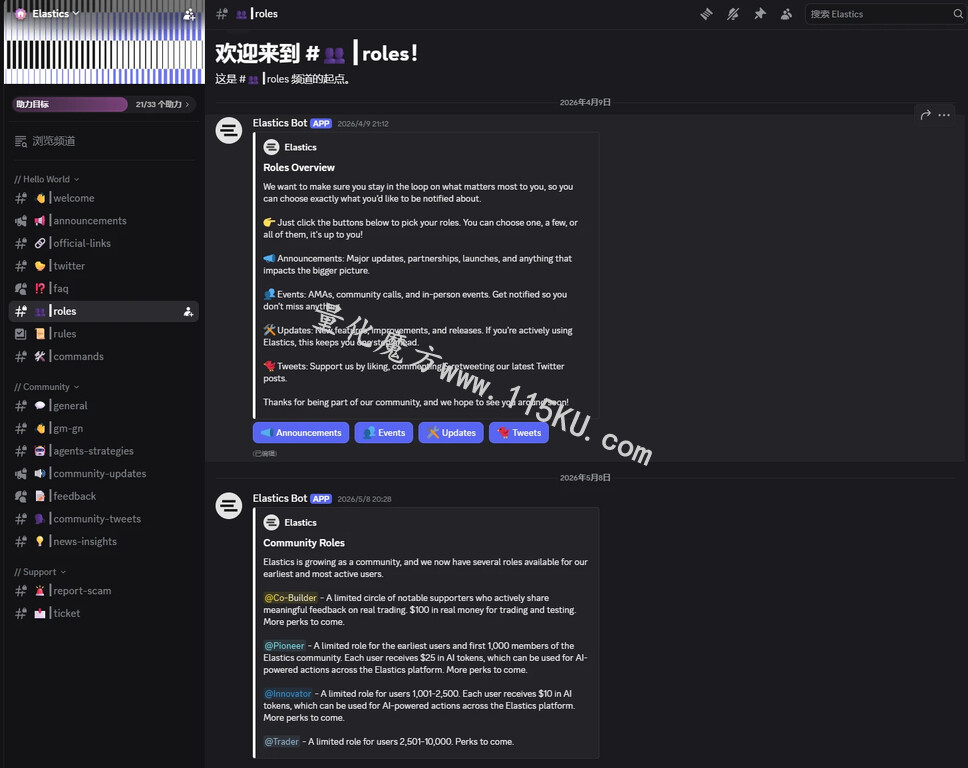Click the timestamp 2026/4/9 21:12
This screenshot has width=968, height=768.
click(363, 123)
